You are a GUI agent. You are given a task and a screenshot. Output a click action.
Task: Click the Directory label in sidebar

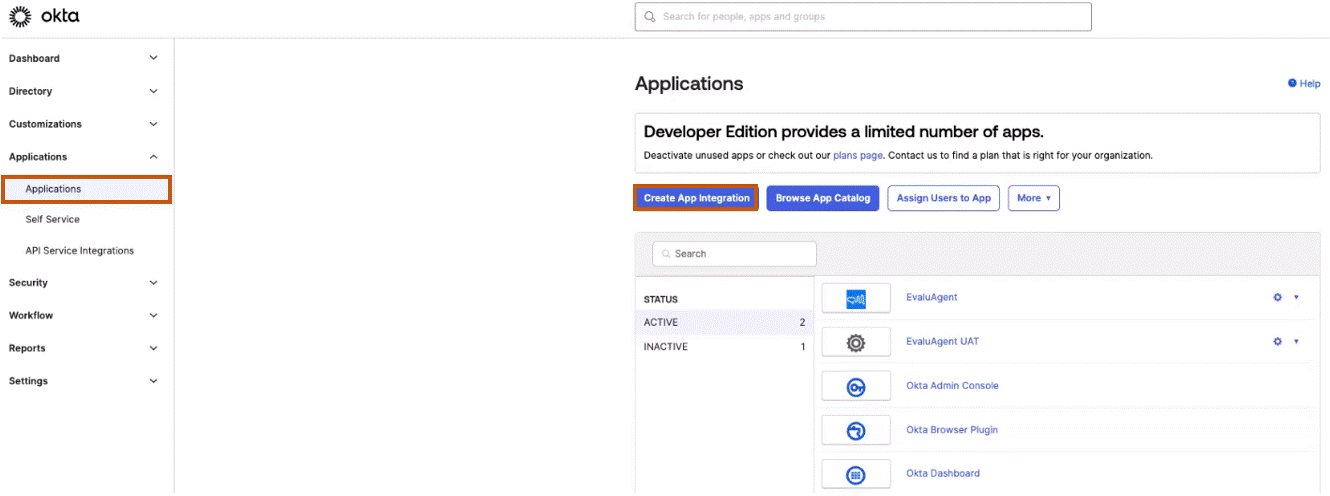coord(30,91)
